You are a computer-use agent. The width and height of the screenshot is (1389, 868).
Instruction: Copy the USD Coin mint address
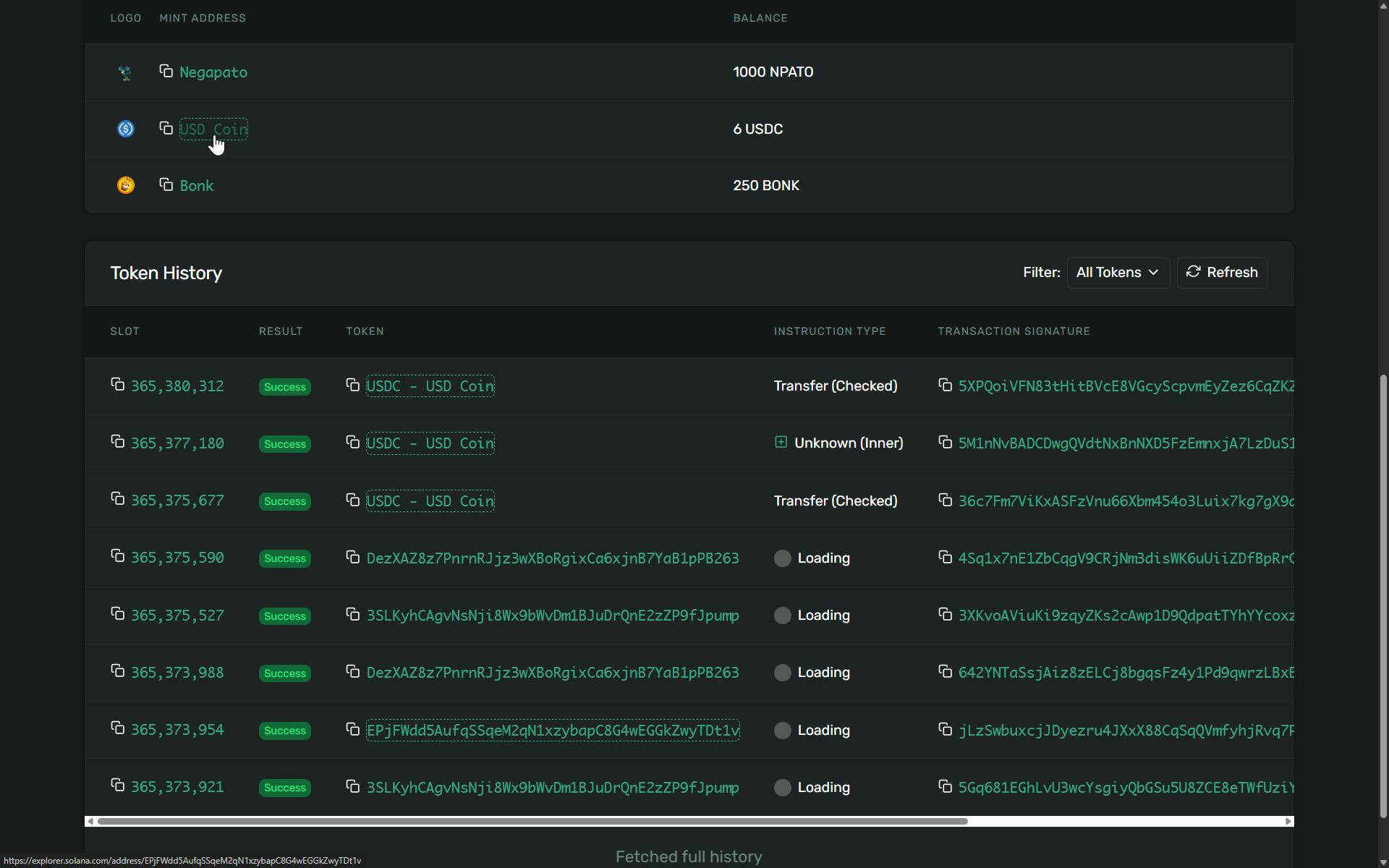coord(166,128)
